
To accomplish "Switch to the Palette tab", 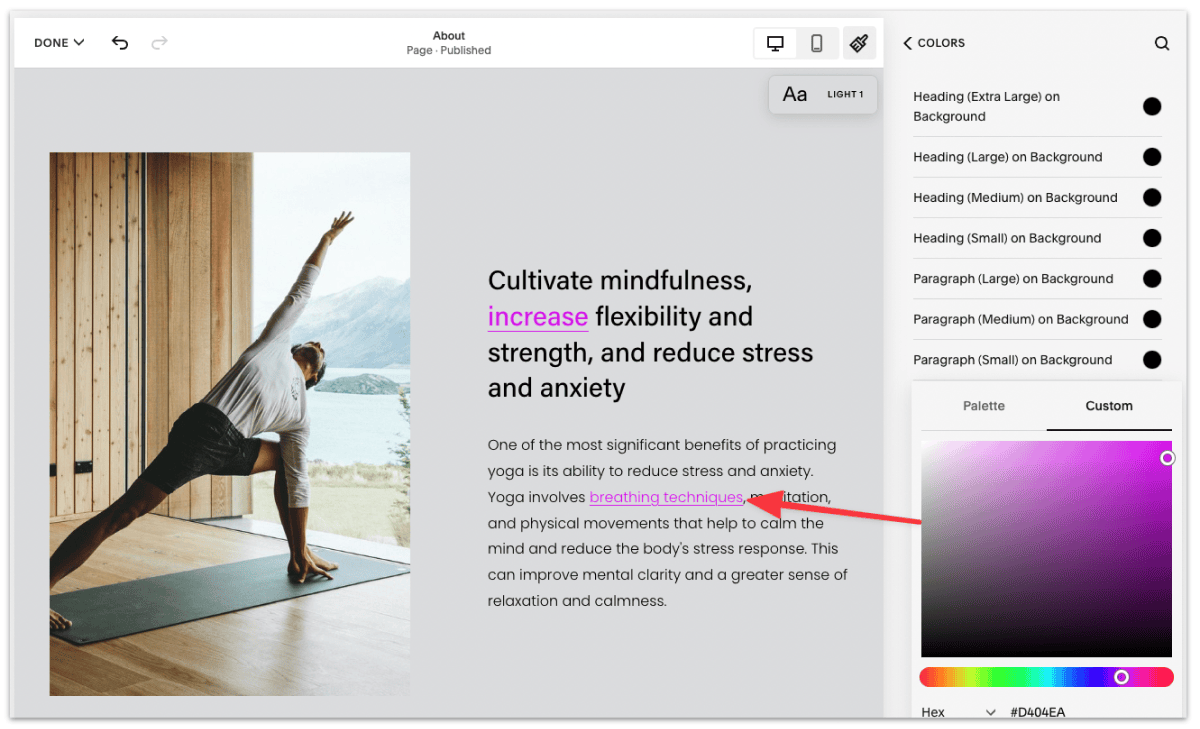I will click(x=983, y=406).
